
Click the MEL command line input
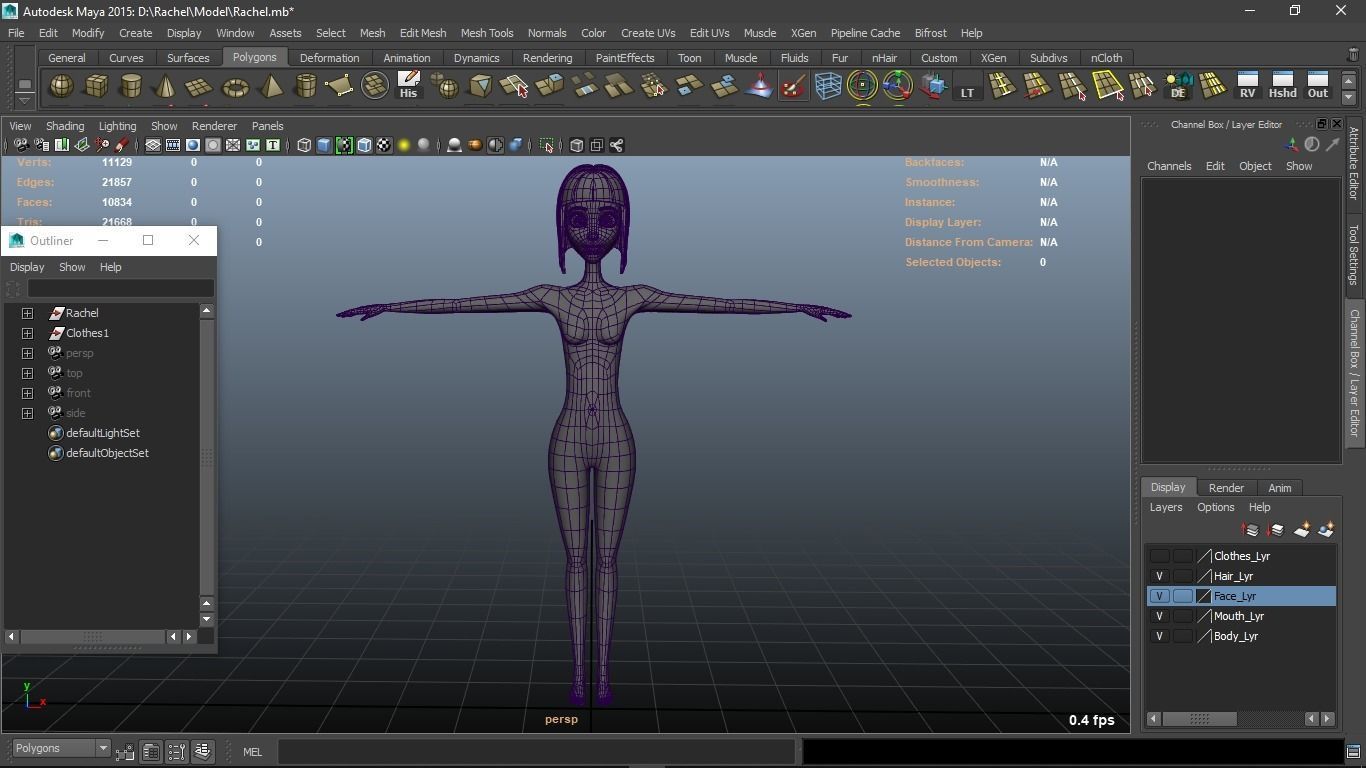(x=536, y=751)
